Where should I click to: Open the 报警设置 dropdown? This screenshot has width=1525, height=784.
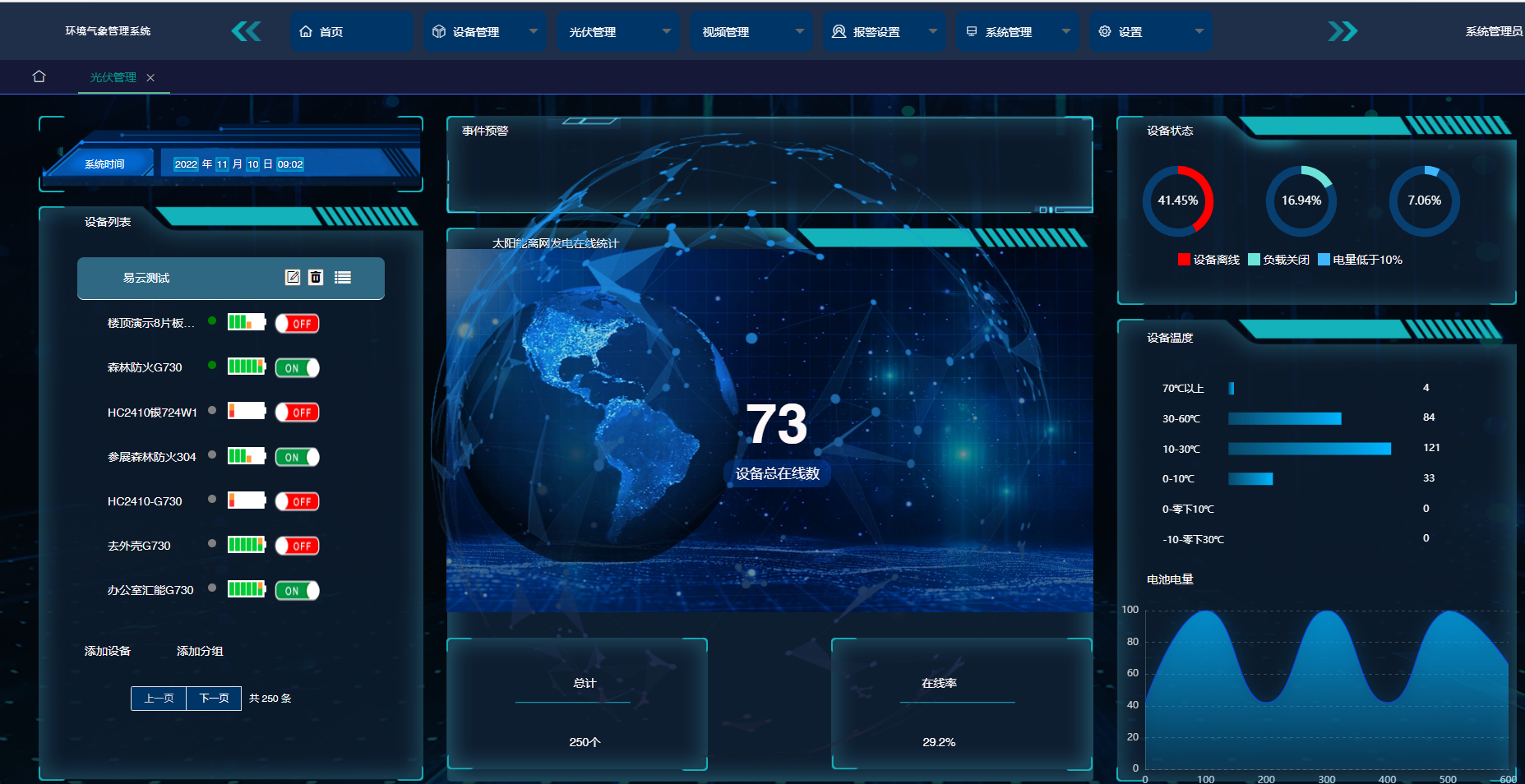click(x=933, y=32)
